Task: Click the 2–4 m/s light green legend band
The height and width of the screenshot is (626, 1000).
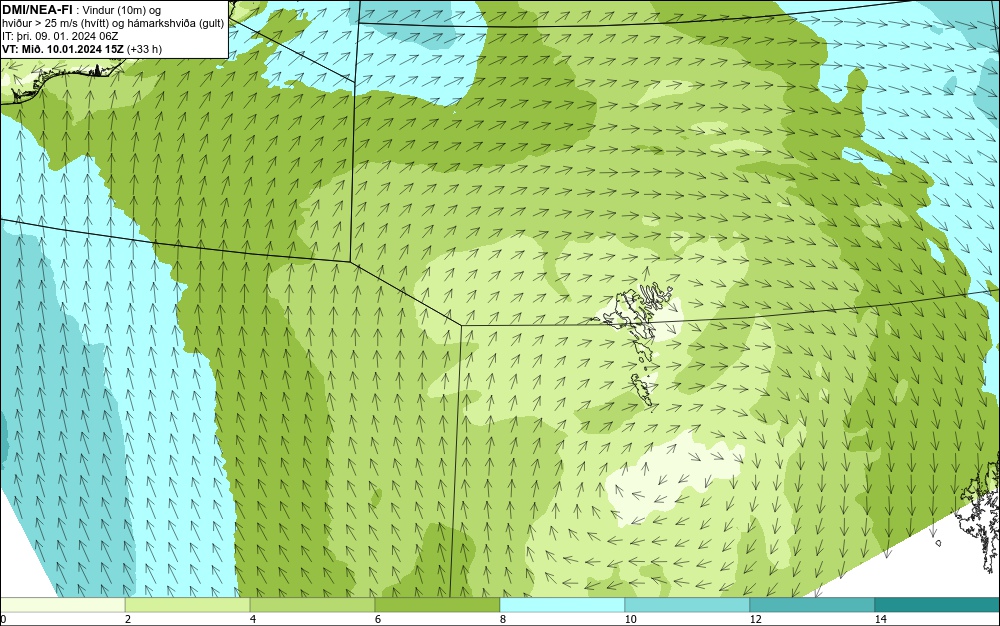Action: tap(188, 604)
